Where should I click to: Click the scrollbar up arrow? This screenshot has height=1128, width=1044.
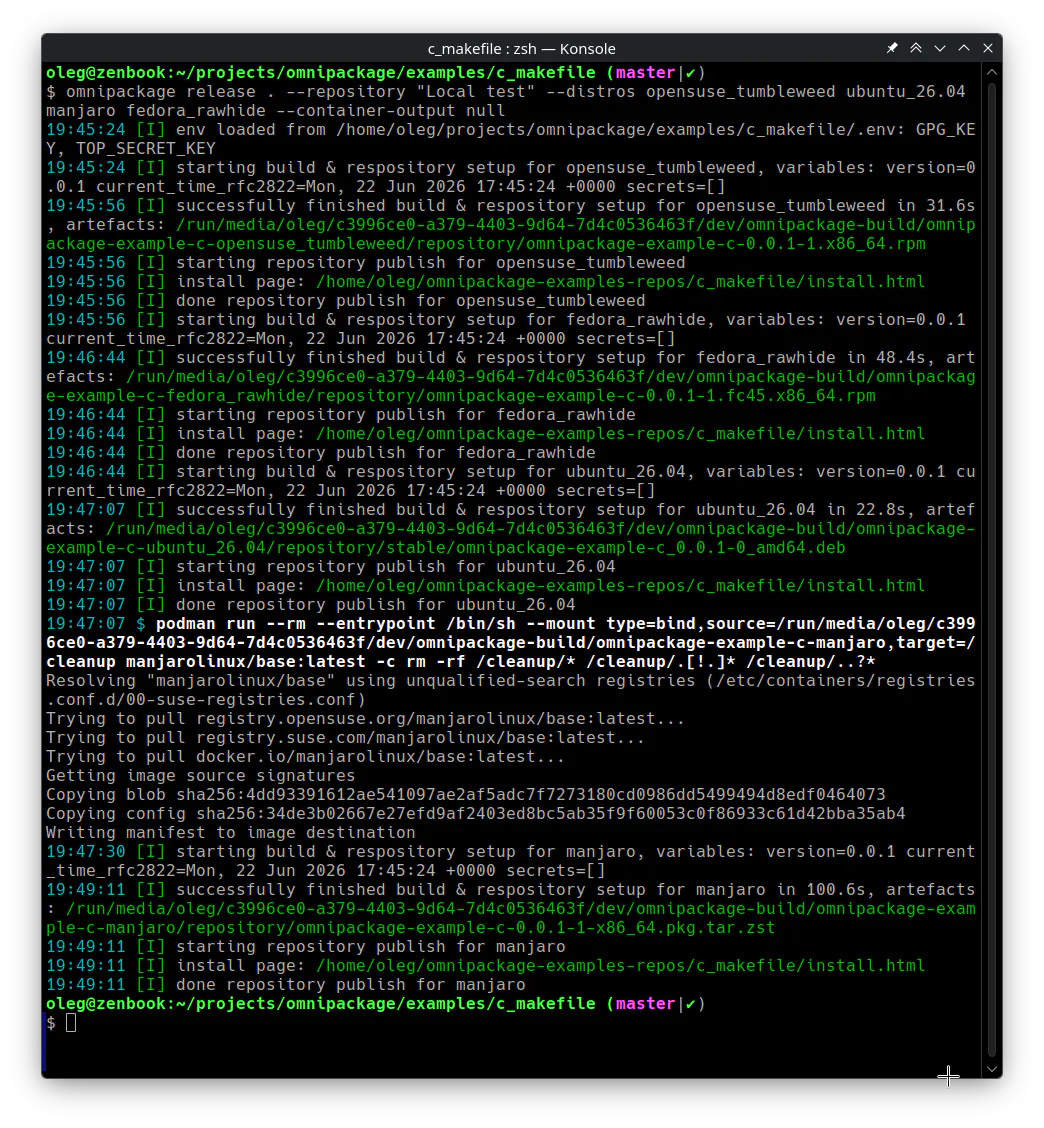(x=991, y=72)
